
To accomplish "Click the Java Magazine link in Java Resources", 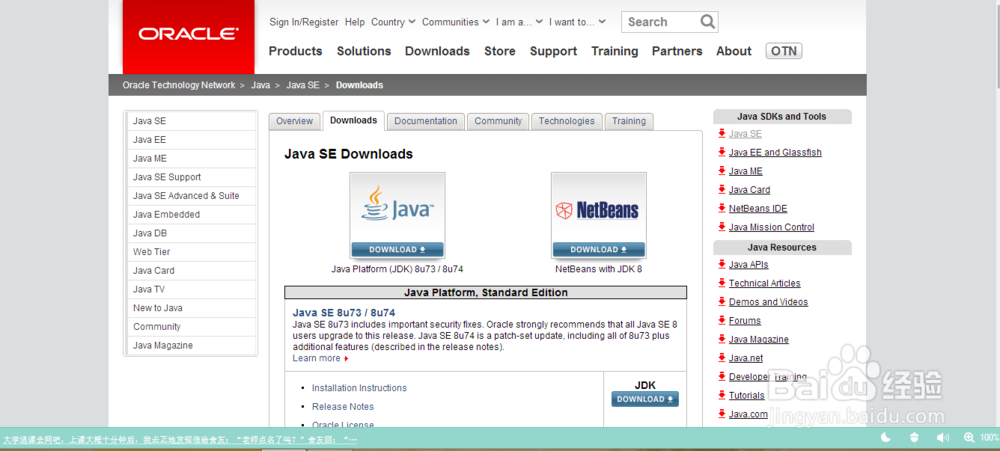I will (x=758, y=339).
